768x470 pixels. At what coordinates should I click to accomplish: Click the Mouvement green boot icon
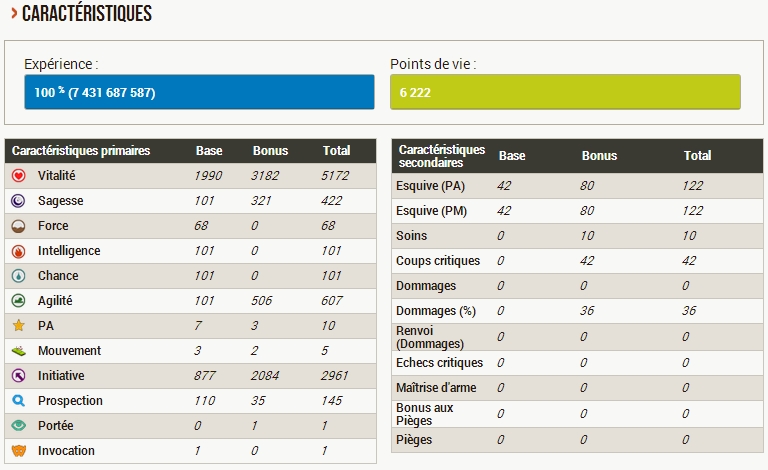point(19,351)
